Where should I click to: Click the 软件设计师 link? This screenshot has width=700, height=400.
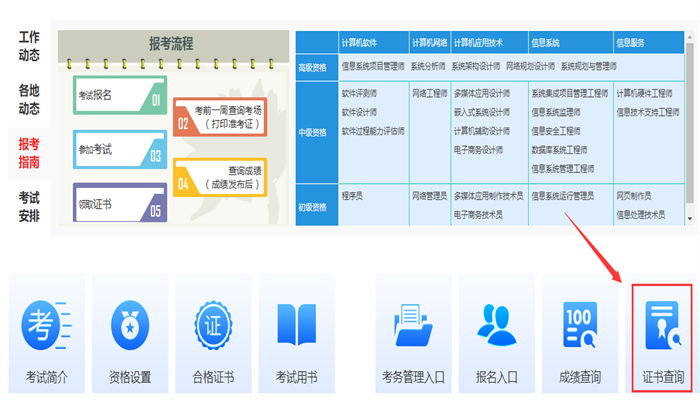point(359,112)
